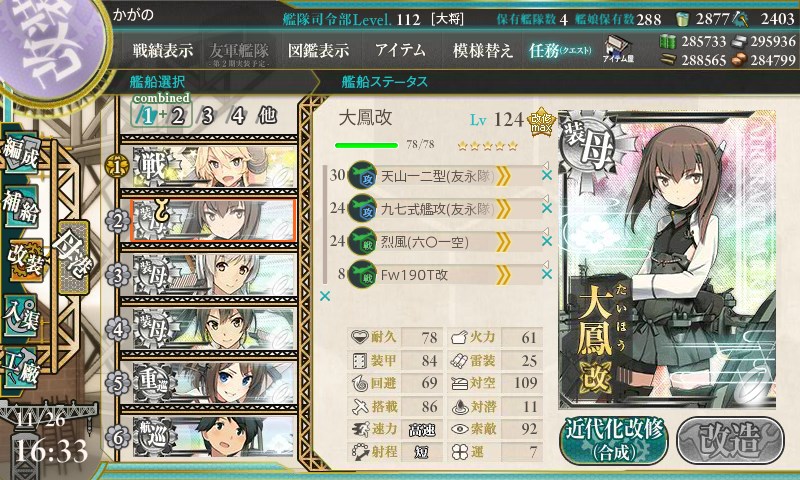This screenshot has height=480, width=800.
Task: Expand the 烈風(六〇一空) slot chevron
Action: pos(503,242)
